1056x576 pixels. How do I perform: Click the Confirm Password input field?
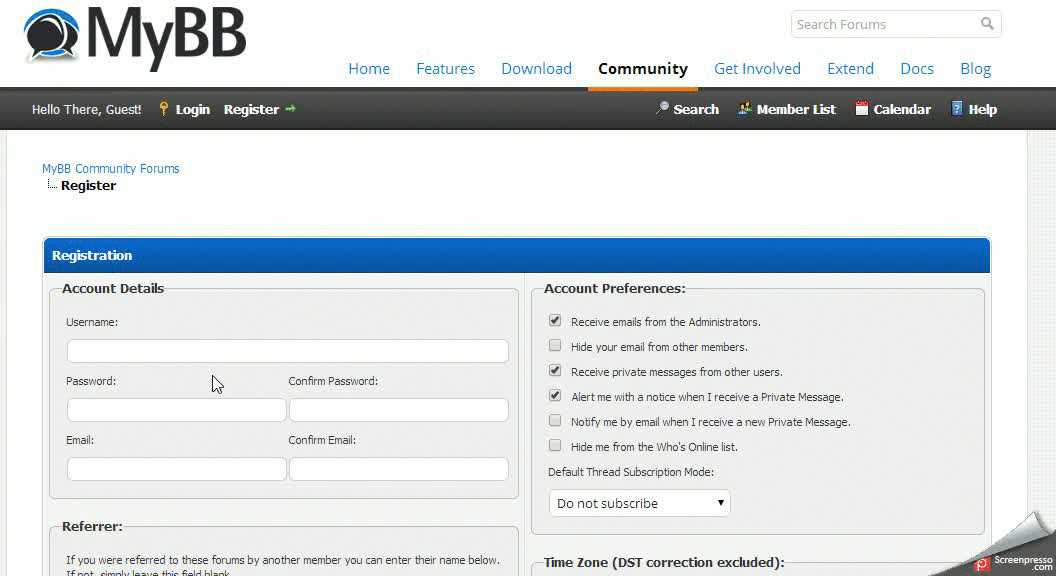click(399, 410)
